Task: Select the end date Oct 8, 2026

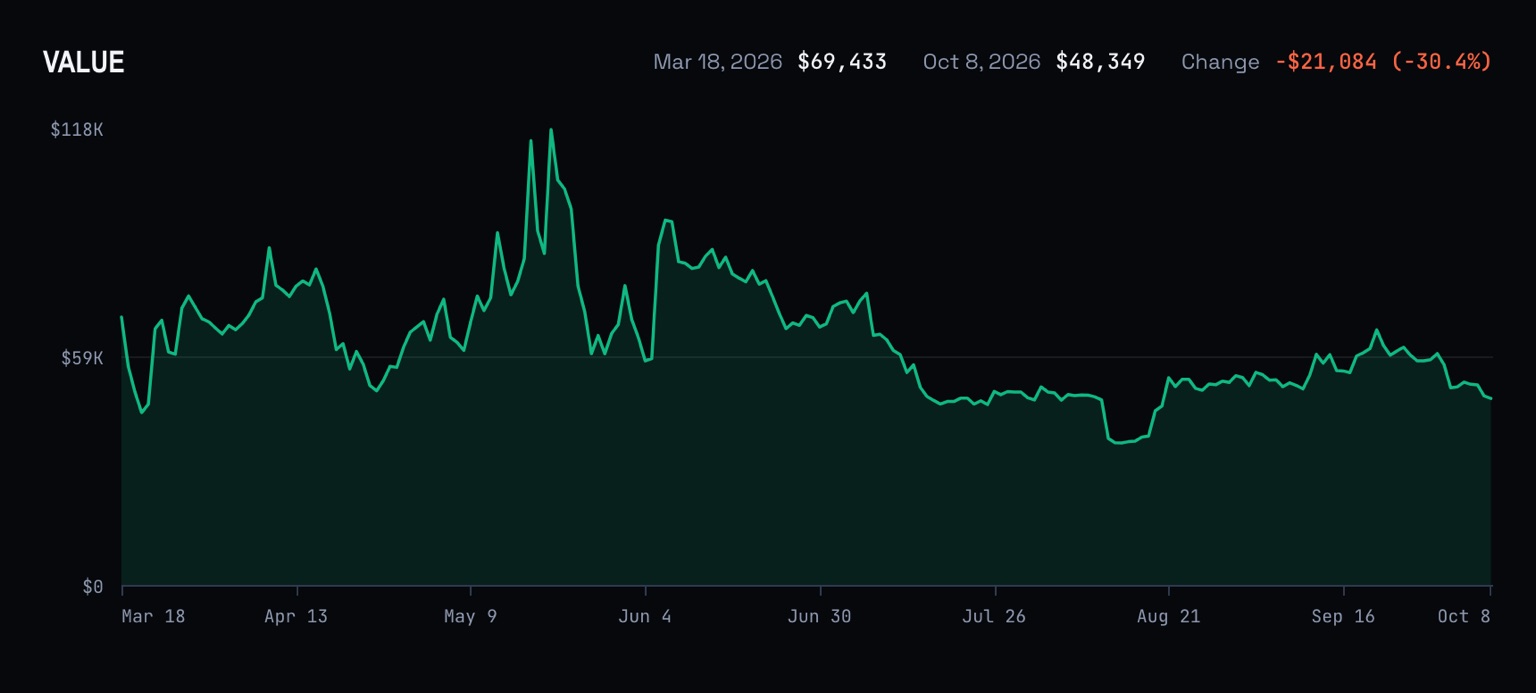Action: pos(981,62)
